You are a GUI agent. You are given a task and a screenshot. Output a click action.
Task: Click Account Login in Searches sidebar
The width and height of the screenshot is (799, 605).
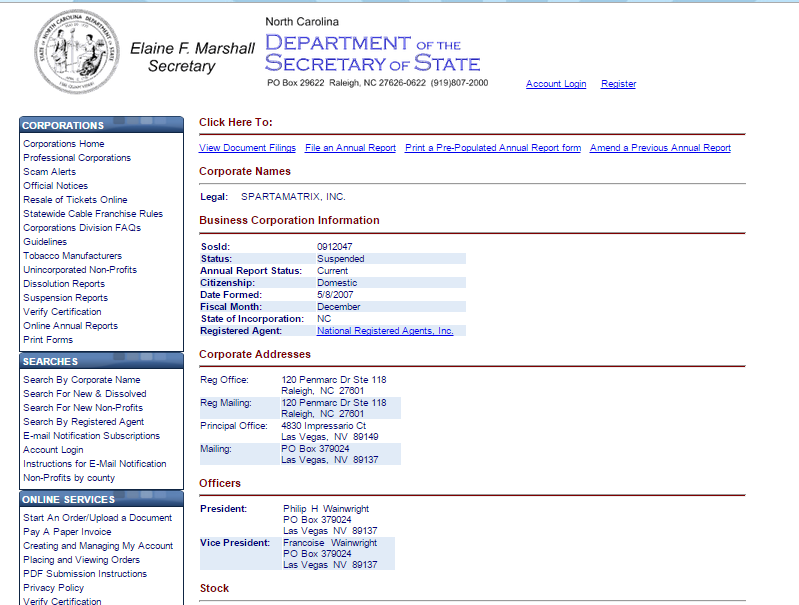[x=53, y=450]
